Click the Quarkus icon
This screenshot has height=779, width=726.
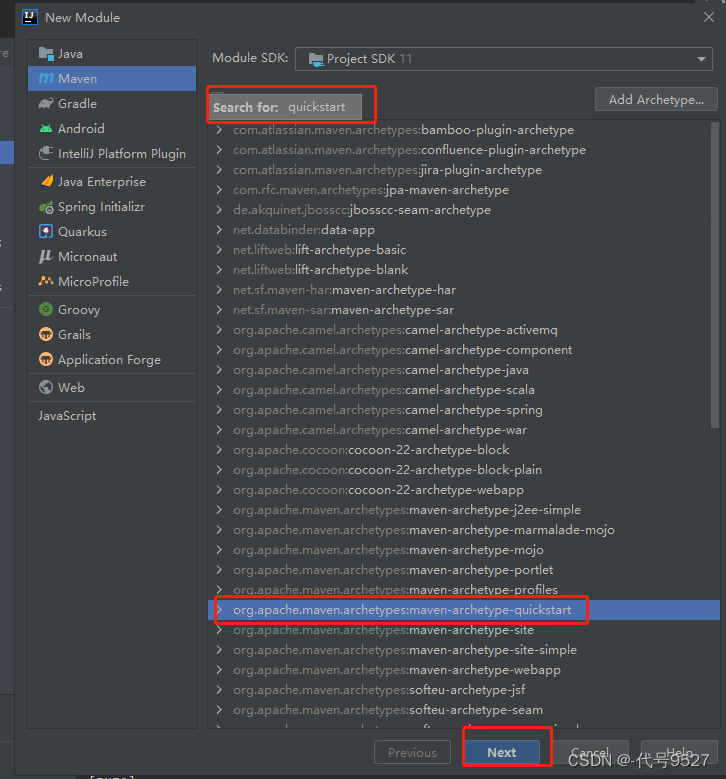tap(46, 232)
